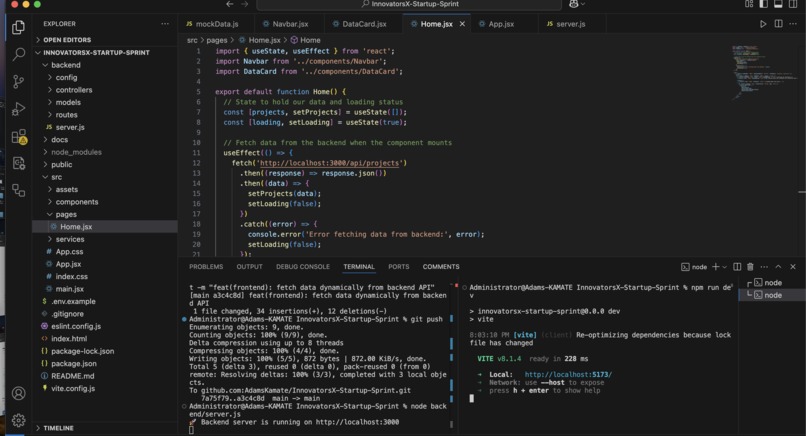The image size is (806, 436).
Task: Open the Customize Layout icon
Action: (x=749, y=4)
